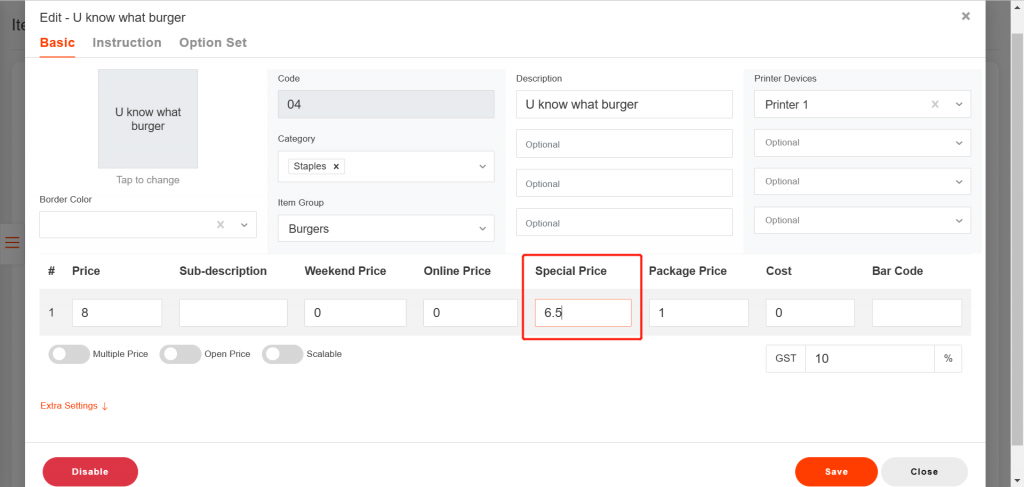The image size is (1024, 487).
Task: Tap the item image tile to change
Action: pos(148,119)
